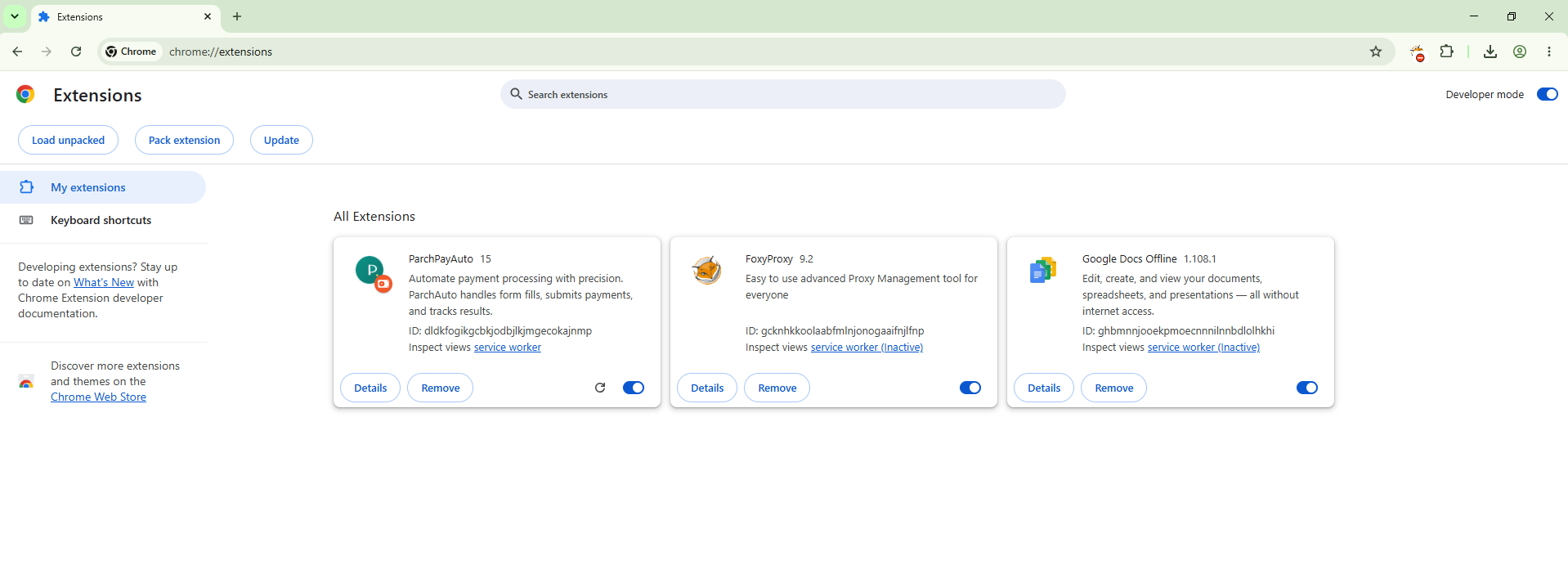Image resolution: width=1568 pixels, height=561 pixels.
Task: Open a new tab with plus button
Action: tap(237, 16)
